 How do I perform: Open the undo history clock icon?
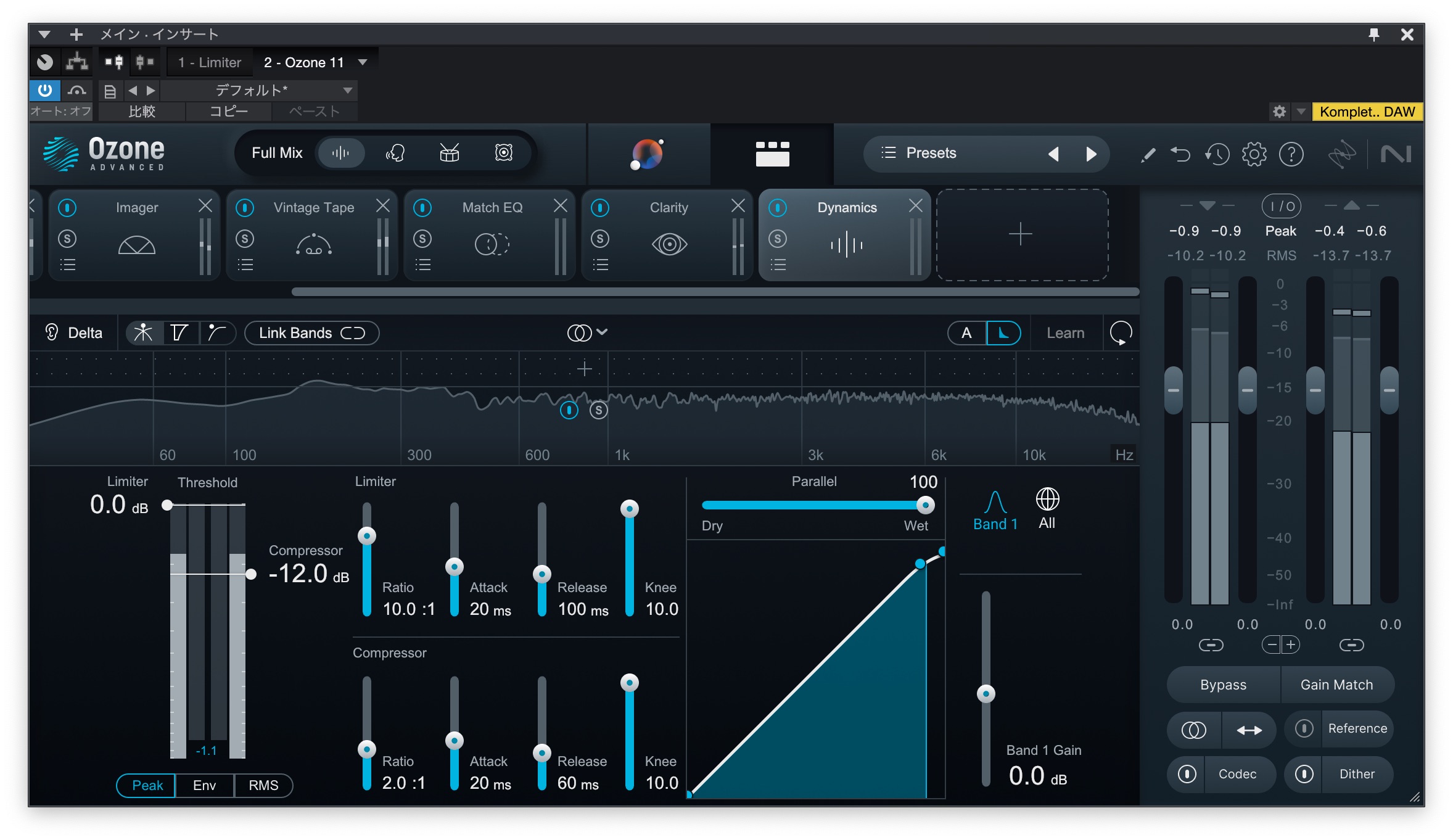pos(1217,154)
